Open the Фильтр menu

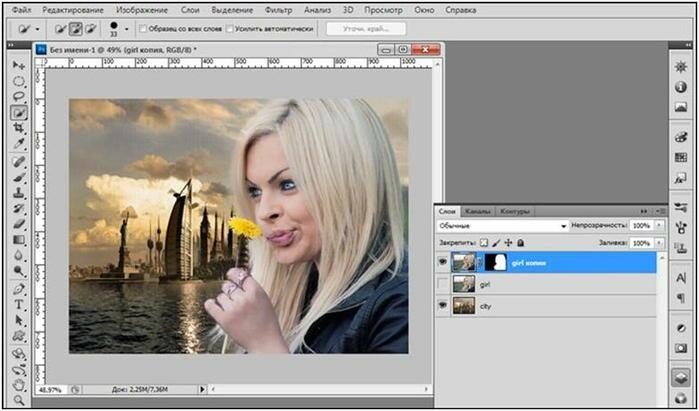click(278, 10)
